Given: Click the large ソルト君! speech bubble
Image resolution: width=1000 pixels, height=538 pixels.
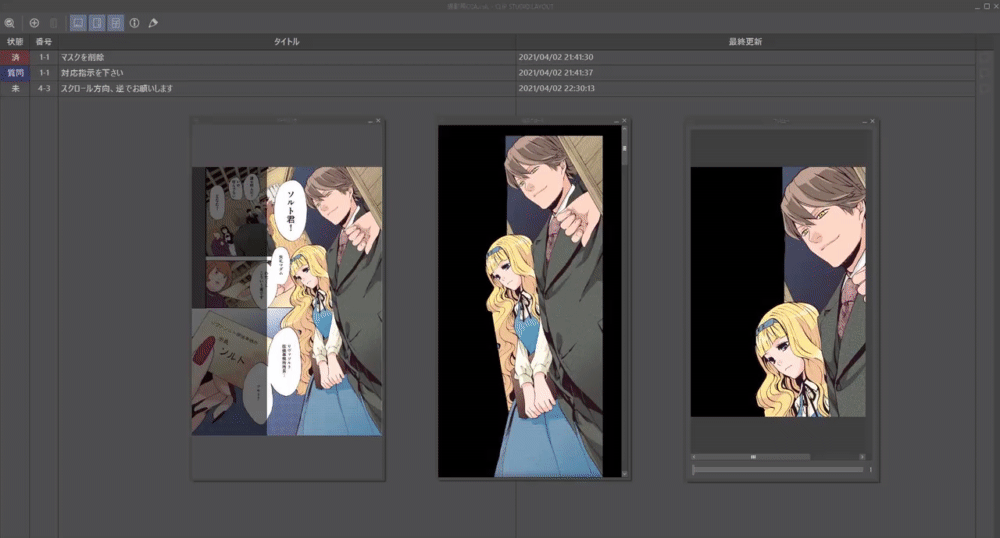Looking at the screenshot, I should pyautogui.click(x=291, y=210).
